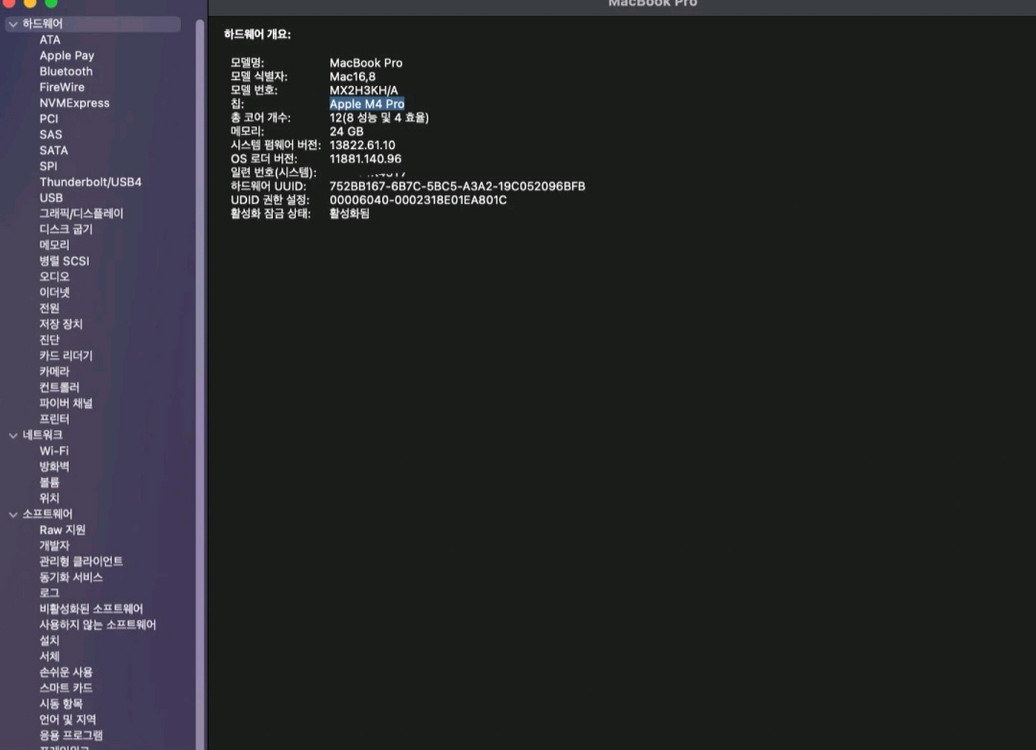
Task: Open 응용 프로그램 under 소프트웨어
Action: click(70, 736)
